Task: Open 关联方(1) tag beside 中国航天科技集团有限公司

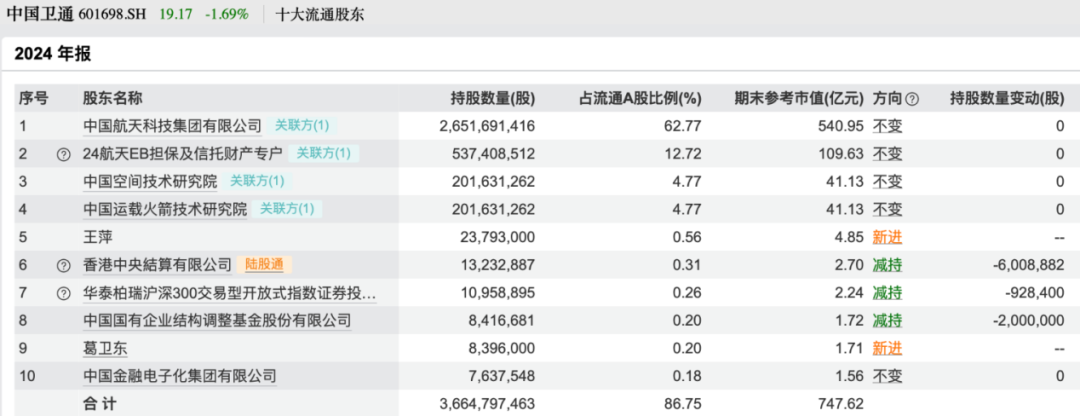Action: (x=302, y=126)
